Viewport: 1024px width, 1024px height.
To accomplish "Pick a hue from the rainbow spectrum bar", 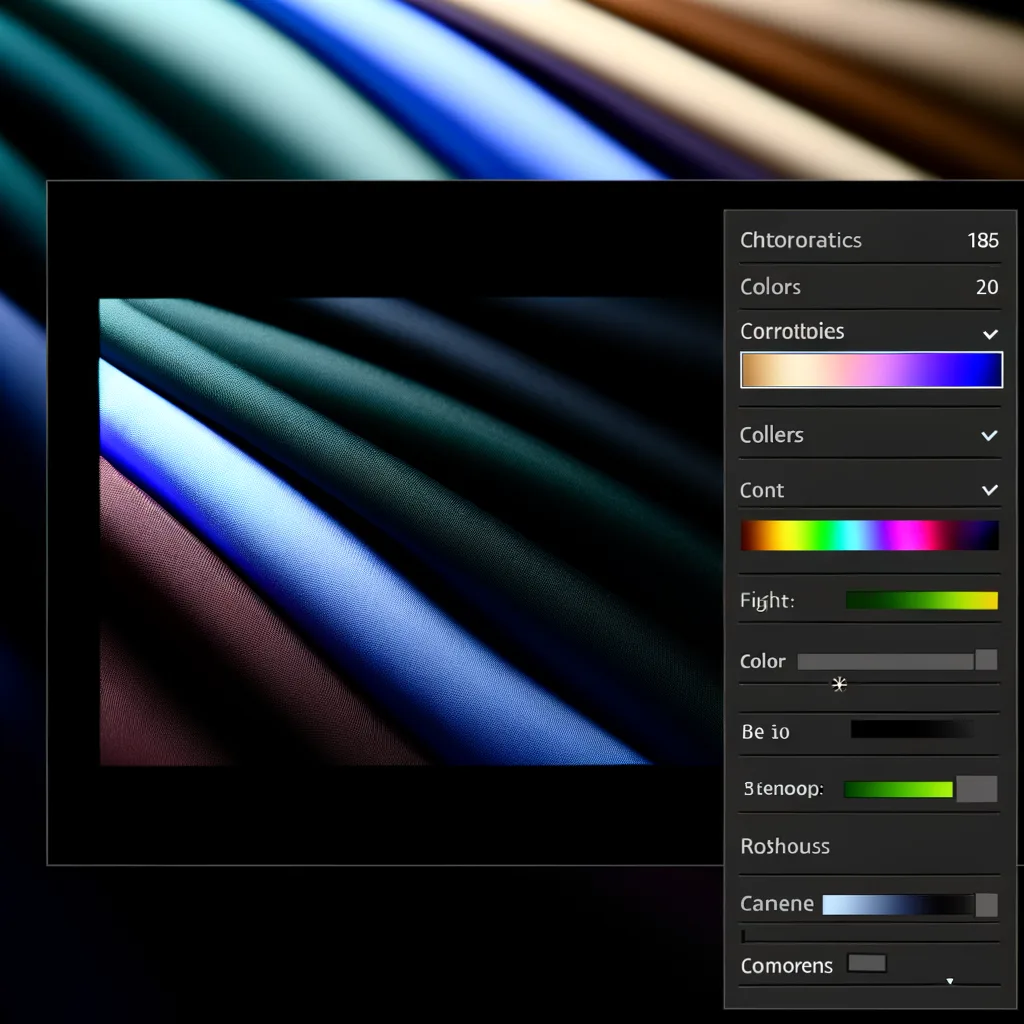I will [x=868, y=536].
